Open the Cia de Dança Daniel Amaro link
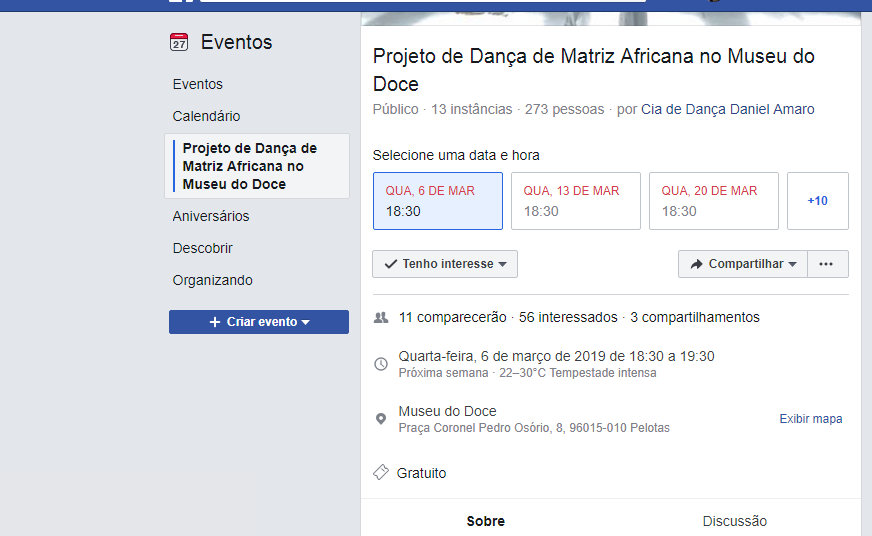Viewport: 872px width, 536px height. tap(727, 109)
